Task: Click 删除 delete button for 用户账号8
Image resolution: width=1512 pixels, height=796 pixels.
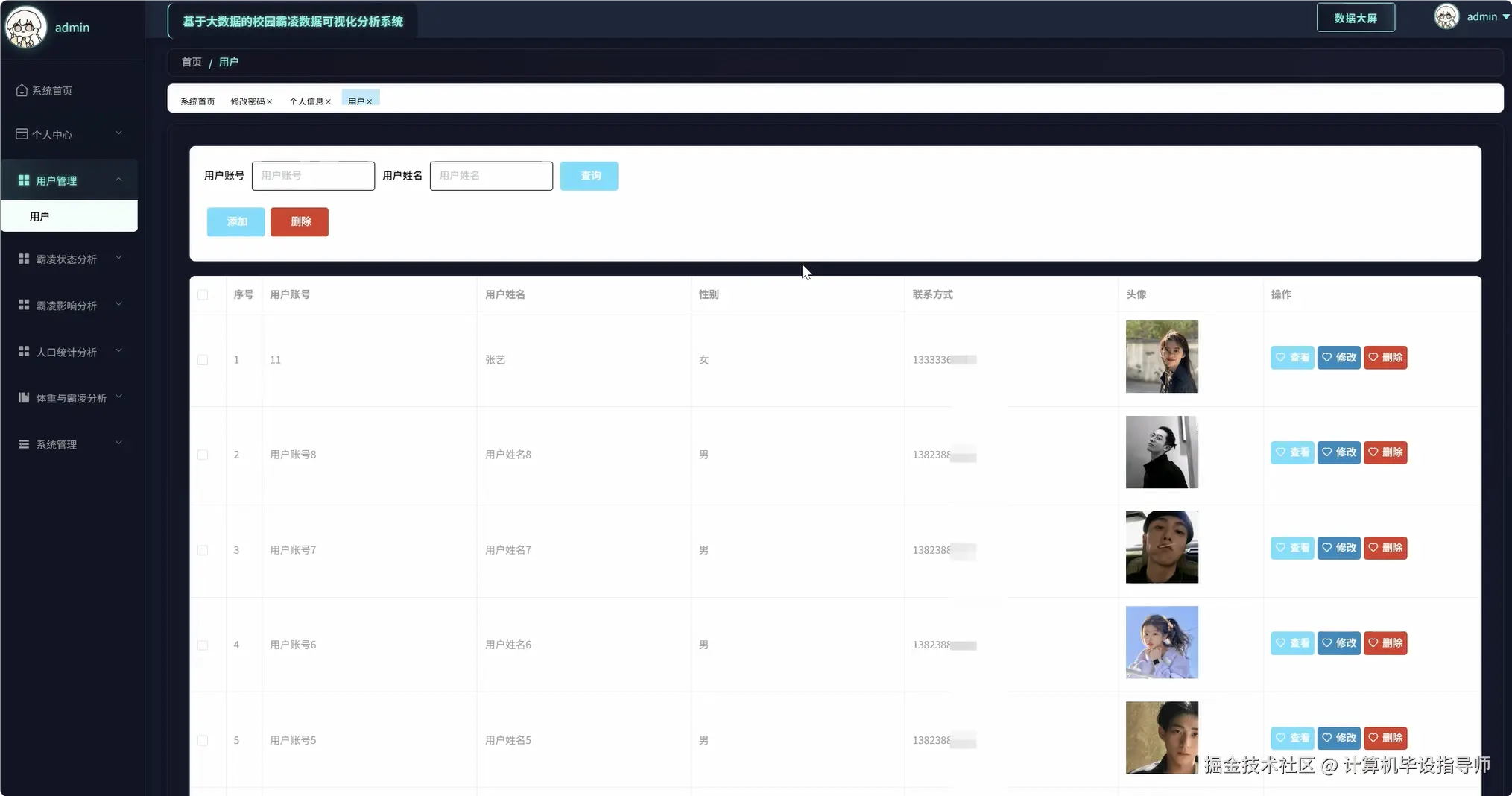Action: point(1385,452)
